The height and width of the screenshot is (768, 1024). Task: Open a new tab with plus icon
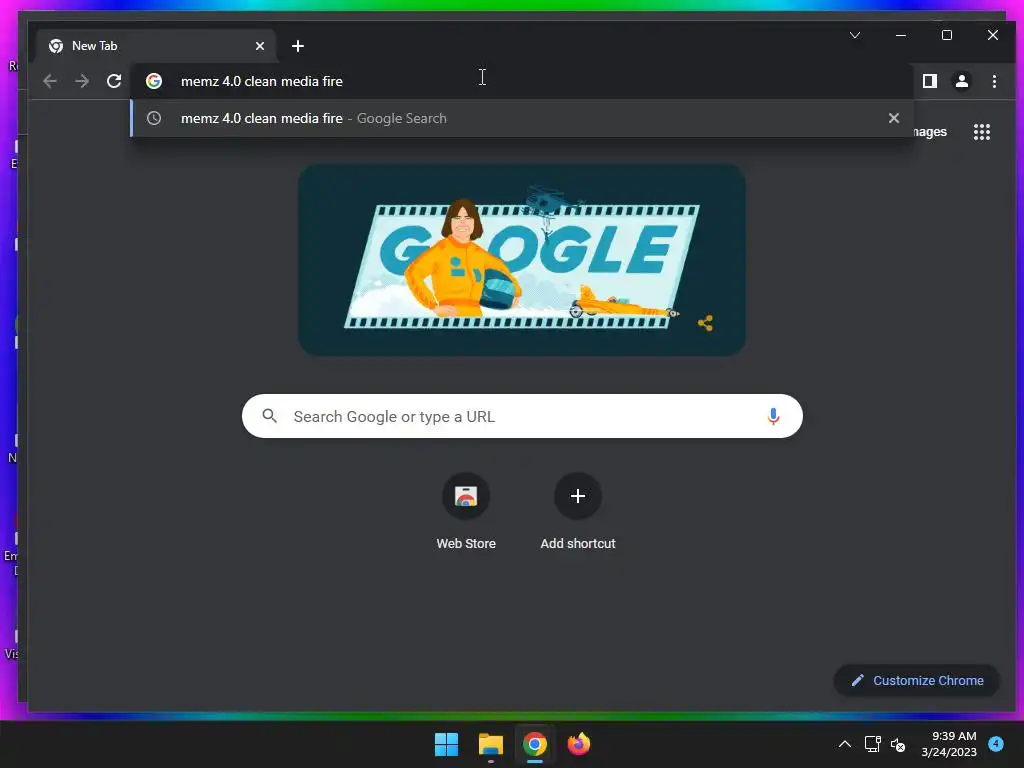point(298,46)
